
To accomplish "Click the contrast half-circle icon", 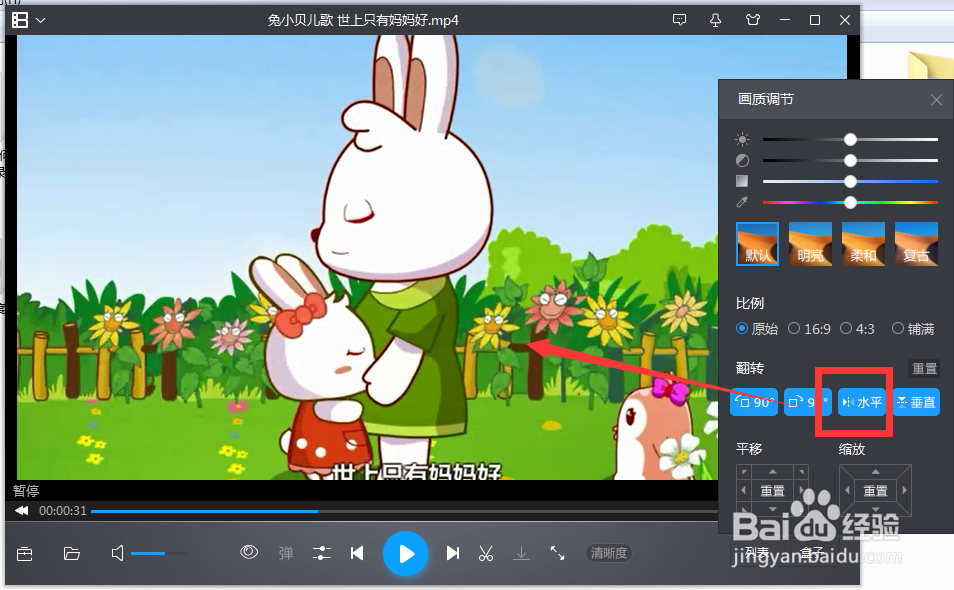I will click(742, 161).
